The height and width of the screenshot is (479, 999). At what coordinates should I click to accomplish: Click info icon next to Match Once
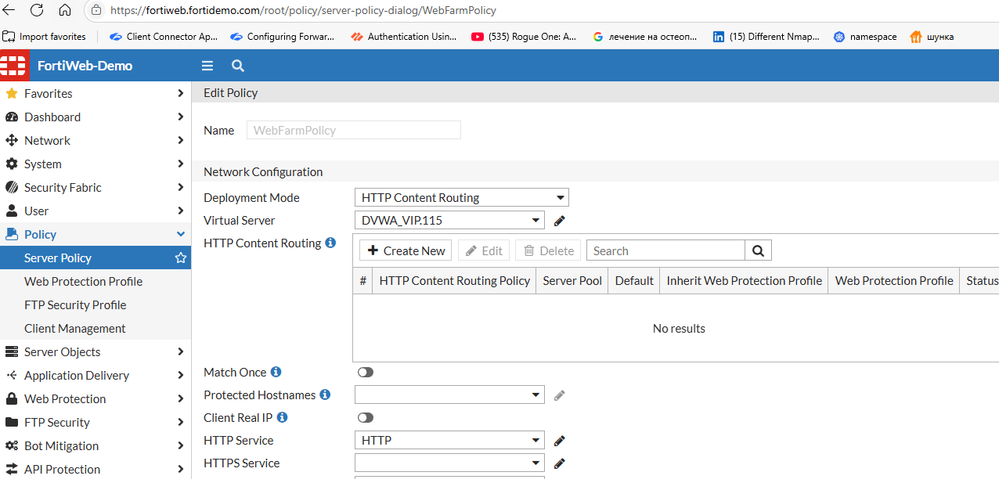[x=276, y=372]
